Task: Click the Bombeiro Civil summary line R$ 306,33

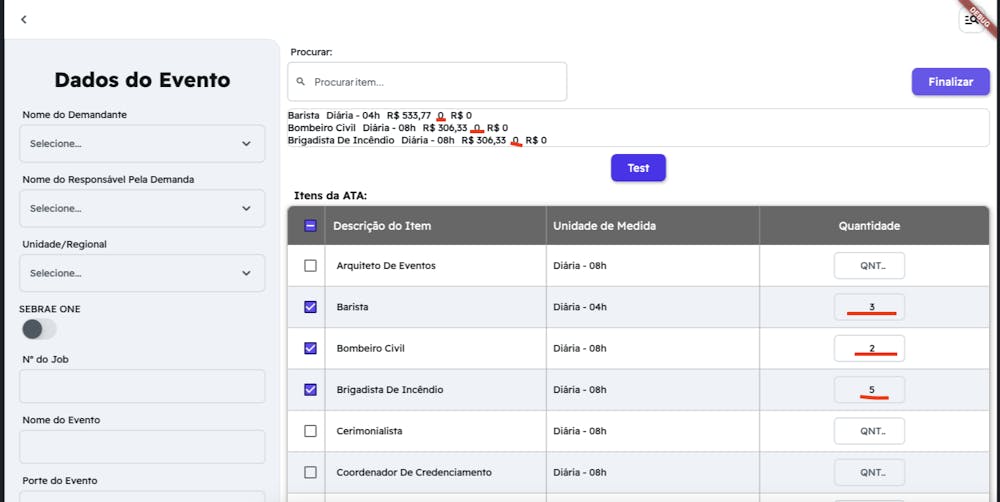Action: 397,128
